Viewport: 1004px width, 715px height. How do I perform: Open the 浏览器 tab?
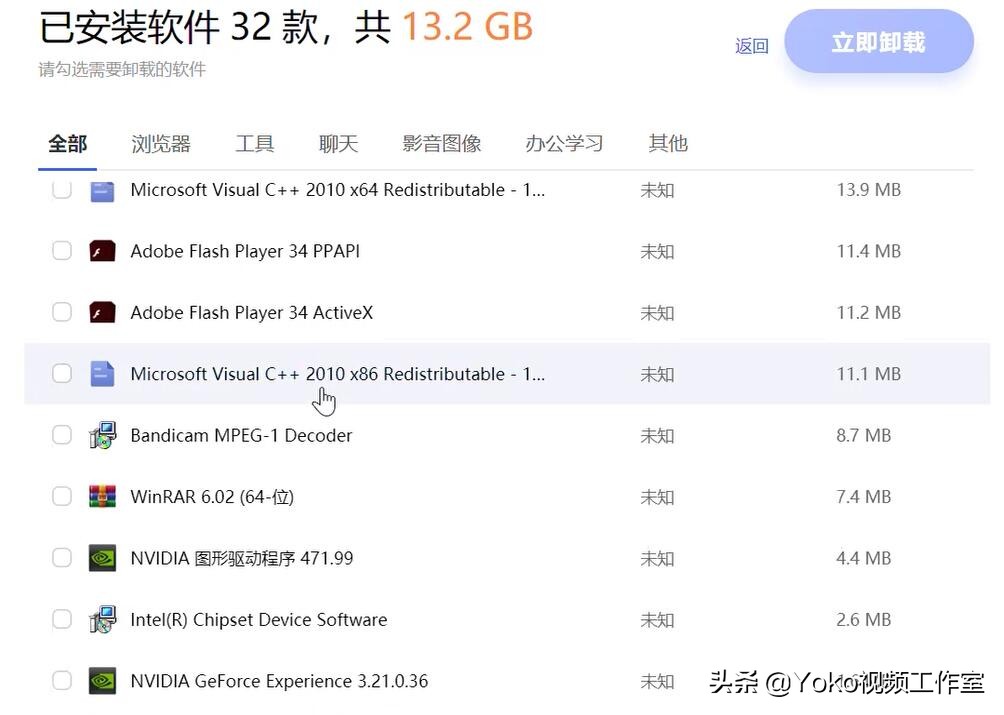161,143
